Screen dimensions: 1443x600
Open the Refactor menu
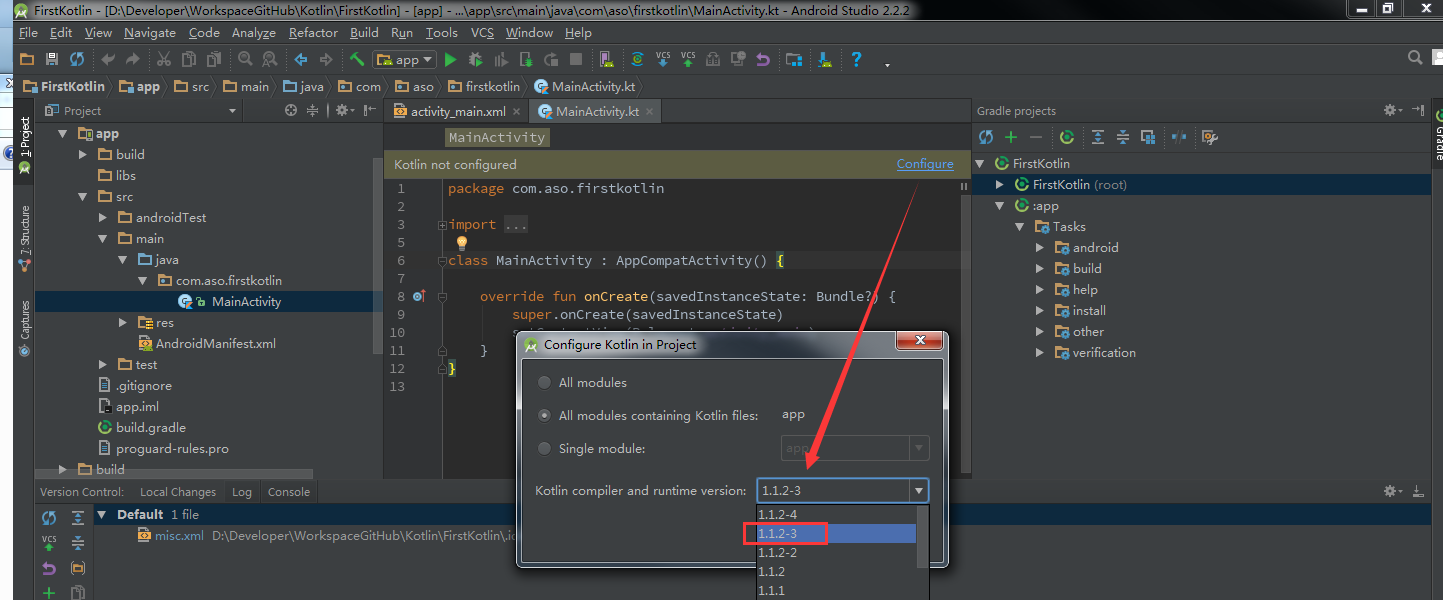(x=313, y=32)
